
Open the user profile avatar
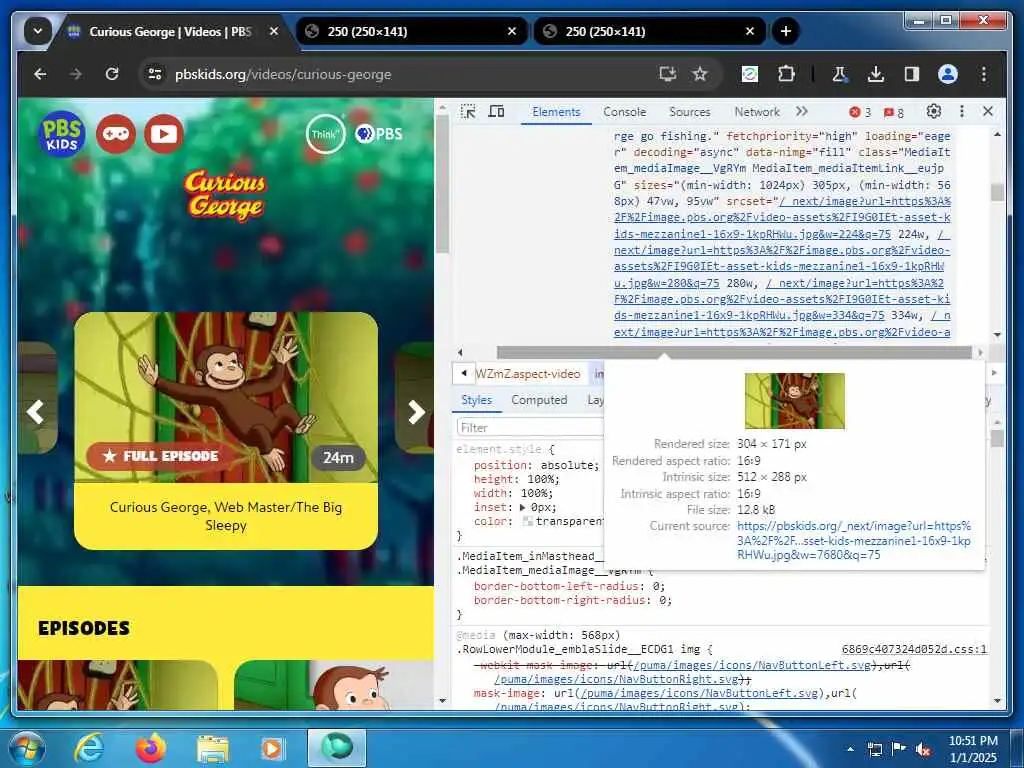click(x=948, y=74)
